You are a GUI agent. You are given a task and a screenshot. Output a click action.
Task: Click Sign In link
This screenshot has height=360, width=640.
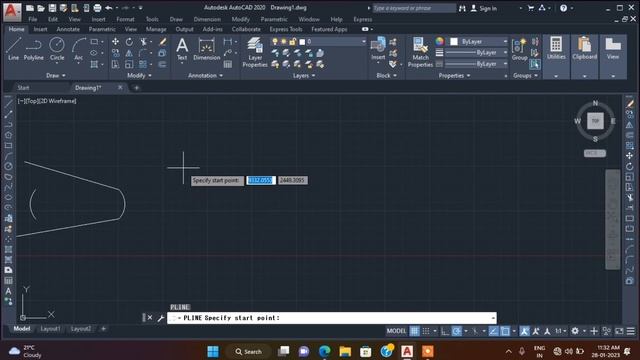click(x=484, y=8)
